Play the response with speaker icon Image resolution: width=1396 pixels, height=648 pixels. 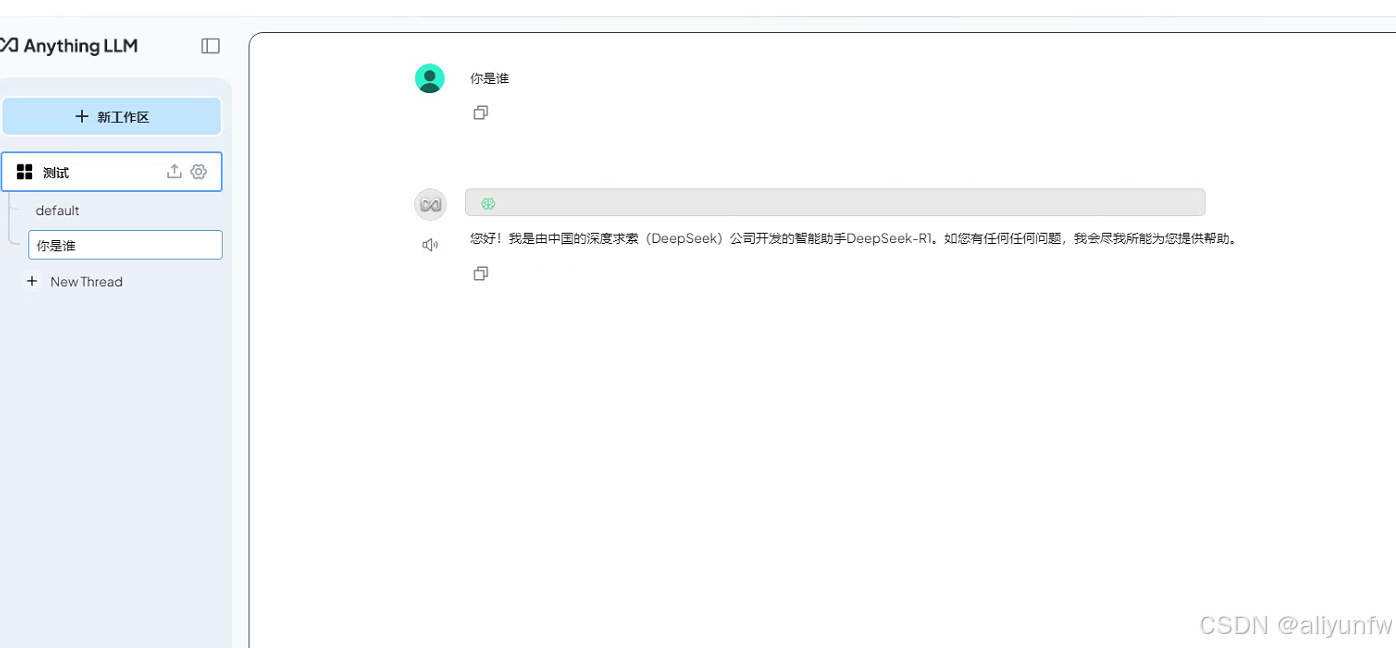(x=430, y=245)
